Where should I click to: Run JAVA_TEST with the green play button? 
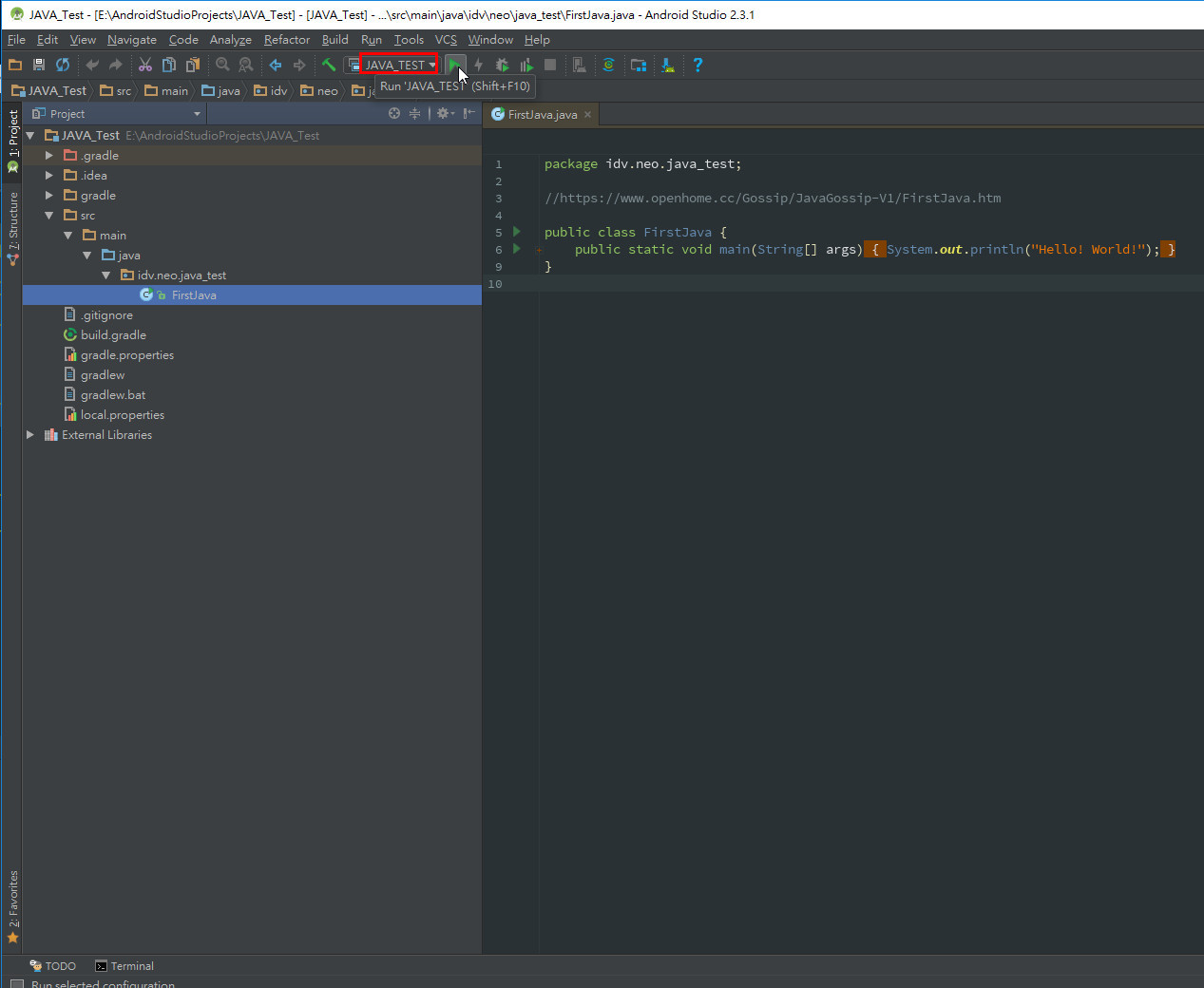pos(455,65)
